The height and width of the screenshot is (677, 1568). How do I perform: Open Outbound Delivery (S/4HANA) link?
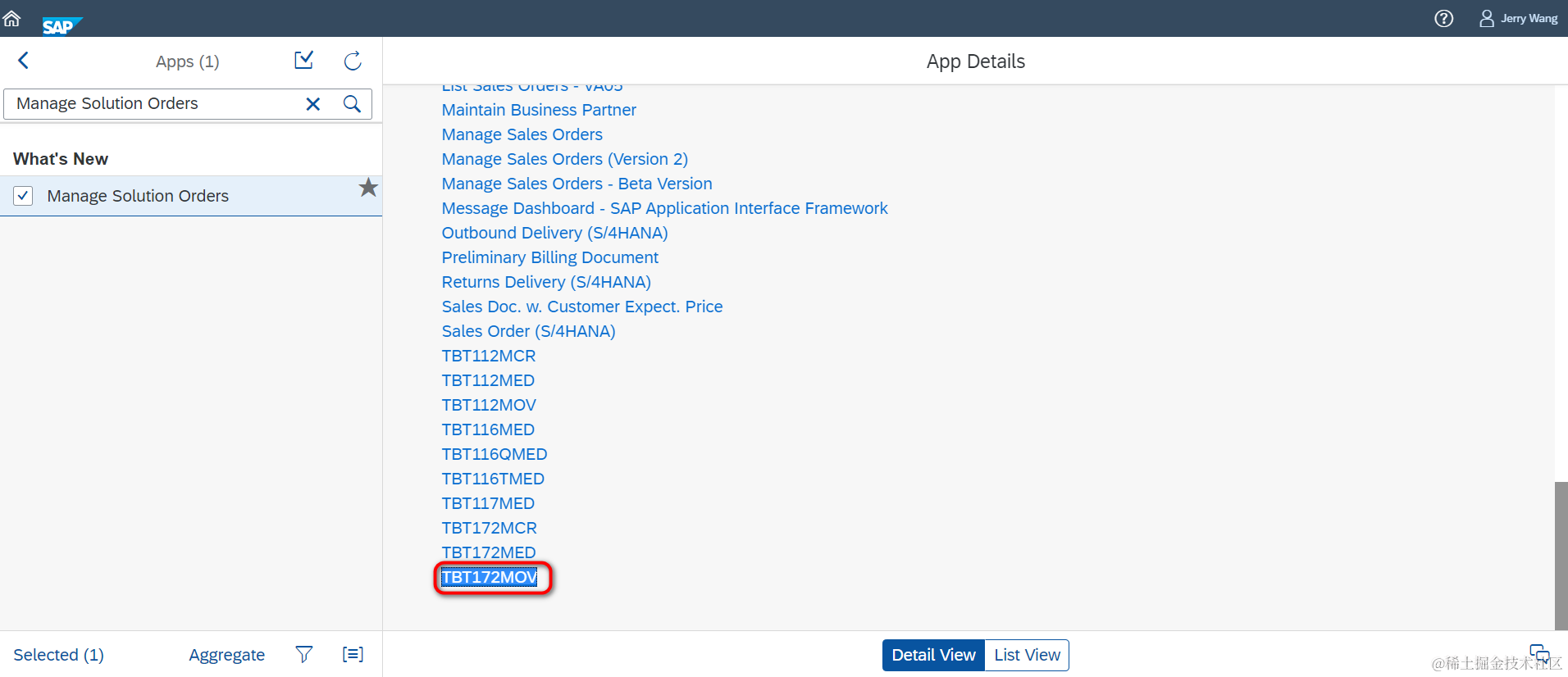(554, 233)
